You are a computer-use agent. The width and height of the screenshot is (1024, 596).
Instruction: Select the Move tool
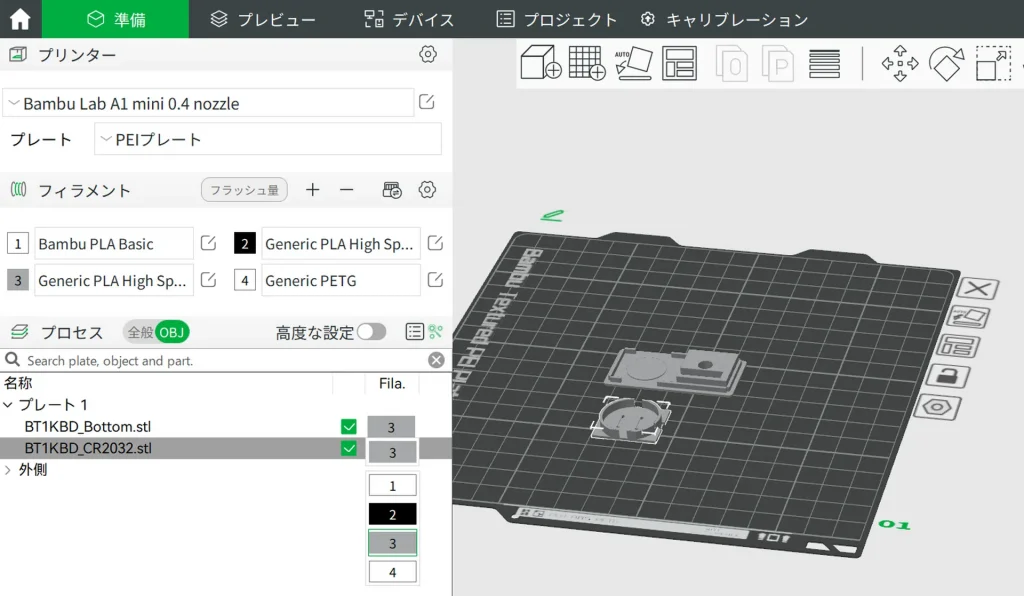[x=900, y=63]
